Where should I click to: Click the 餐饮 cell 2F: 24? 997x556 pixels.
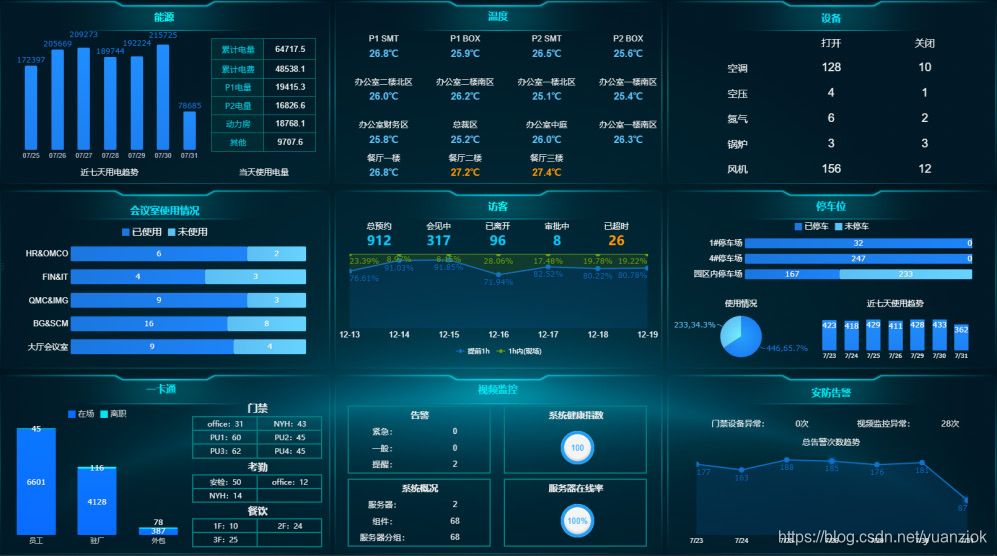[x=290, y=526]
